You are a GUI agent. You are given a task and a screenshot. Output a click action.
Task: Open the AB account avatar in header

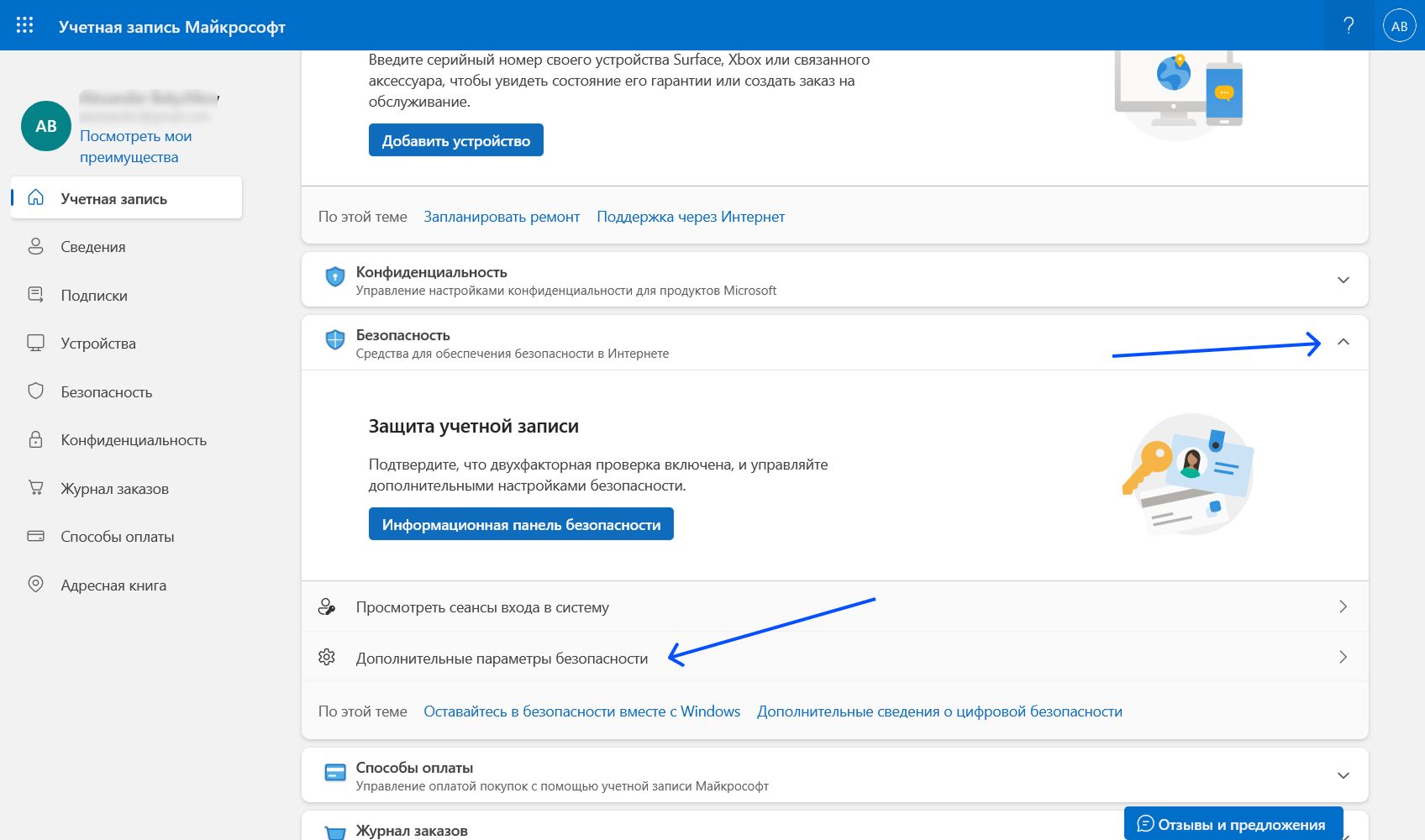[1399, 26]
